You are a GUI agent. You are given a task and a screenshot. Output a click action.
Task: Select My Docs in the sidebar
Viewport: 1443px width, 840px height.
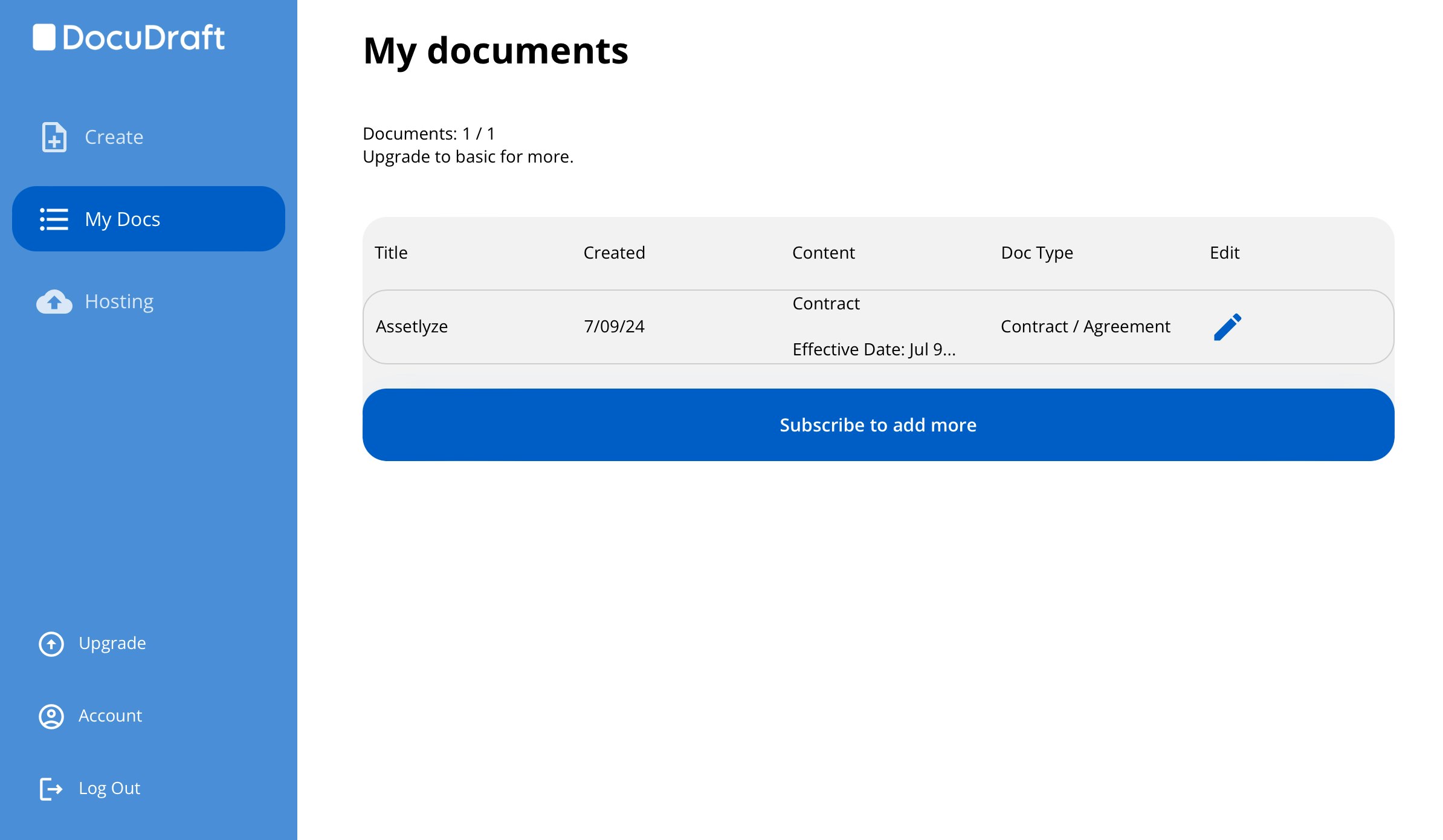(x=123, y=219)
